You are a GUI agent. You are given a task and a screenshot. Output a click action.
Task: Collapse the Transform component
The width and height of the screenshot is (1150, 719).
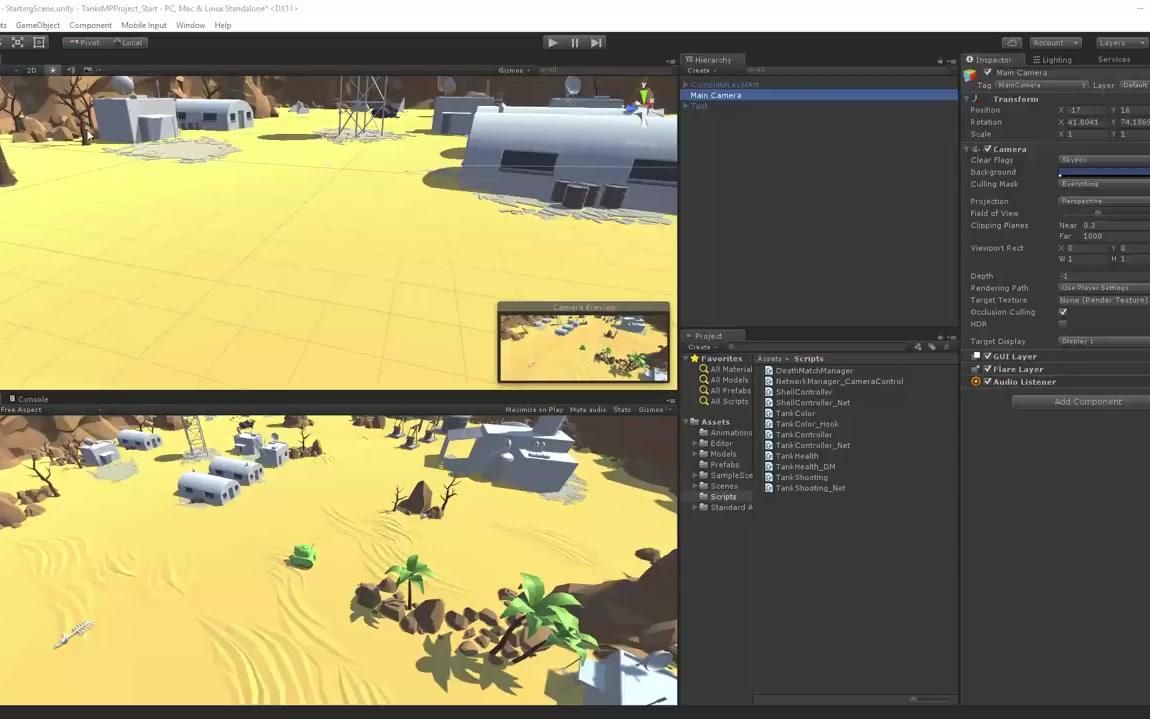(x=967, y=99)
